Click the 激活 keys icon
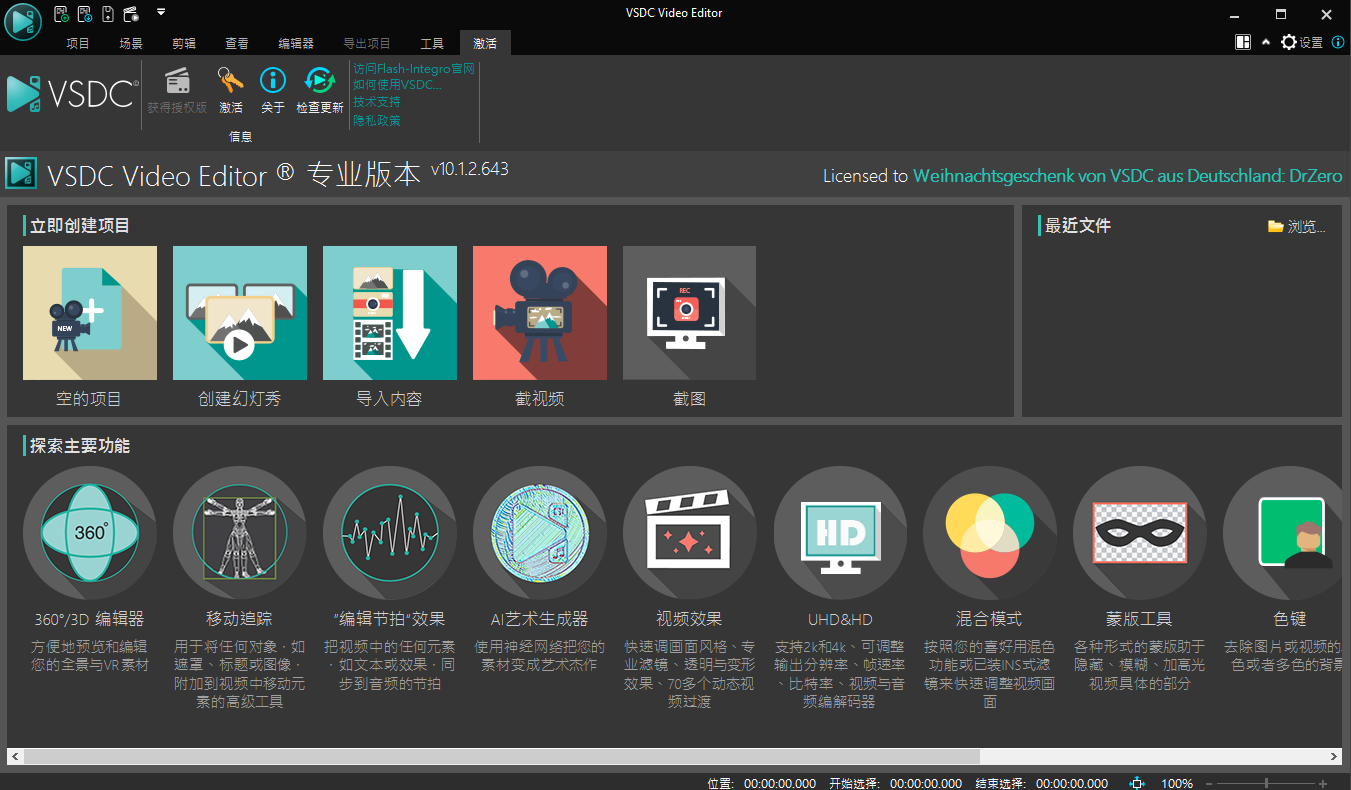Image resolution: width=1351 pixels, height=790 pixels. [231, 81]
